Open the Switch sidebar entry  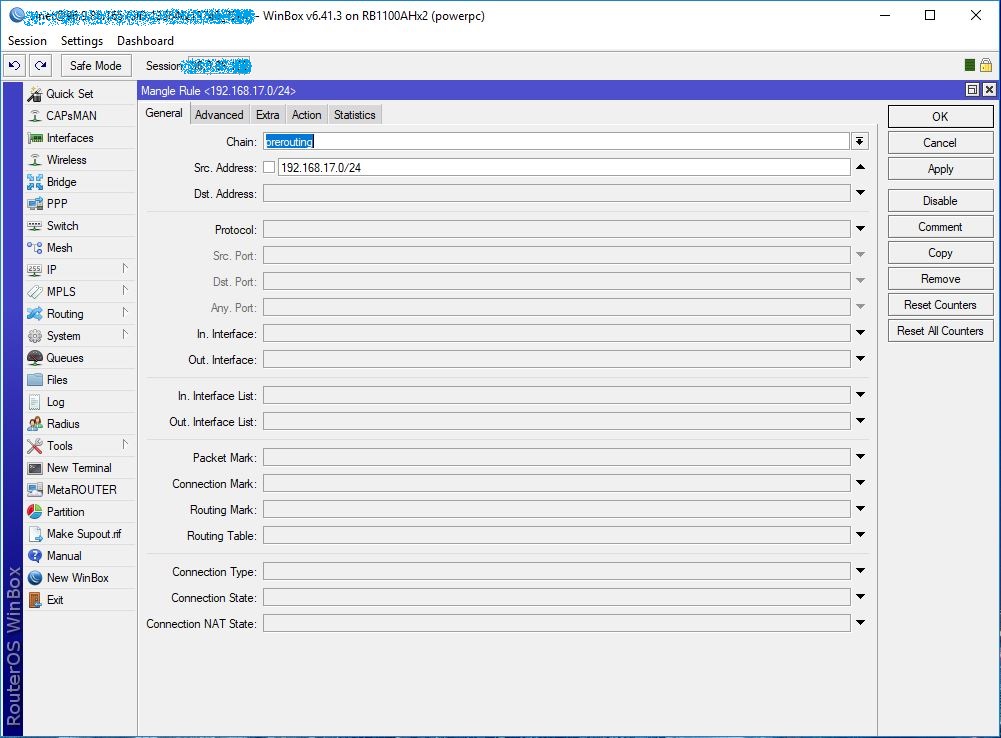80,226
